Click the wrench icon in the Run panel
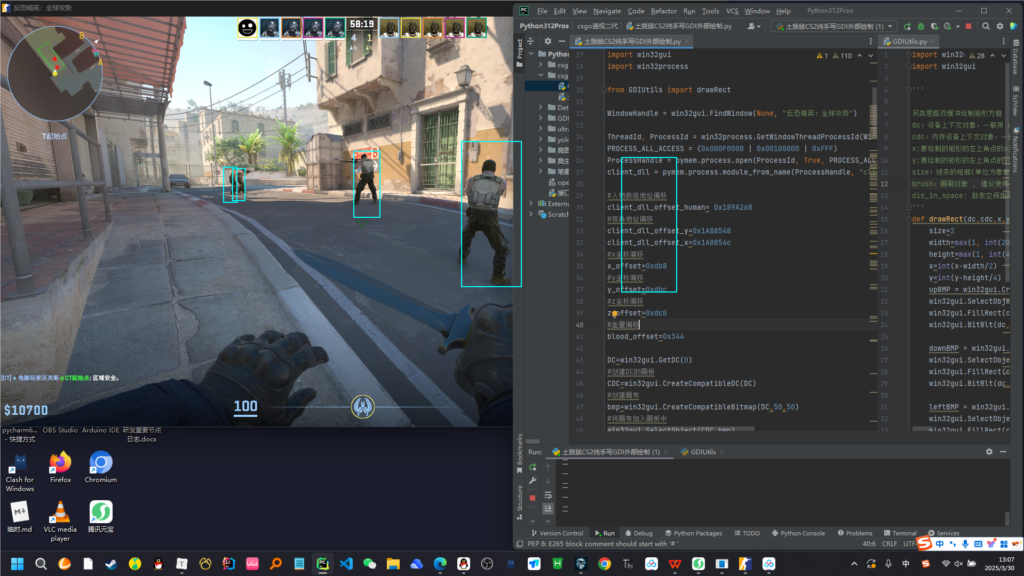The image size is (1024, 576). [x=532, y=481]
